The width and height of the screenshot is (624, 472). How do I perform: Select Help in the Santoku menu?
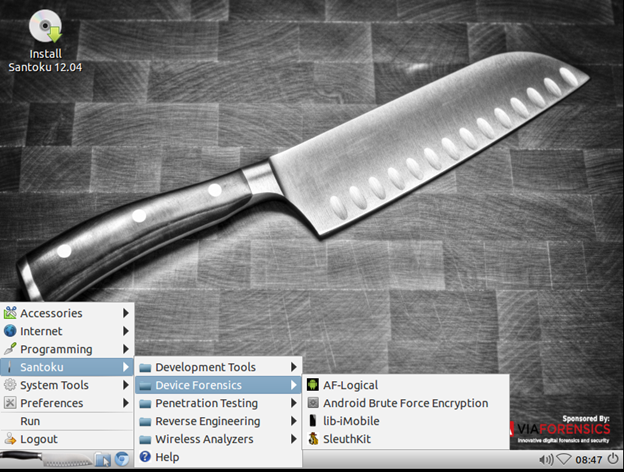(x=167, y=457)
